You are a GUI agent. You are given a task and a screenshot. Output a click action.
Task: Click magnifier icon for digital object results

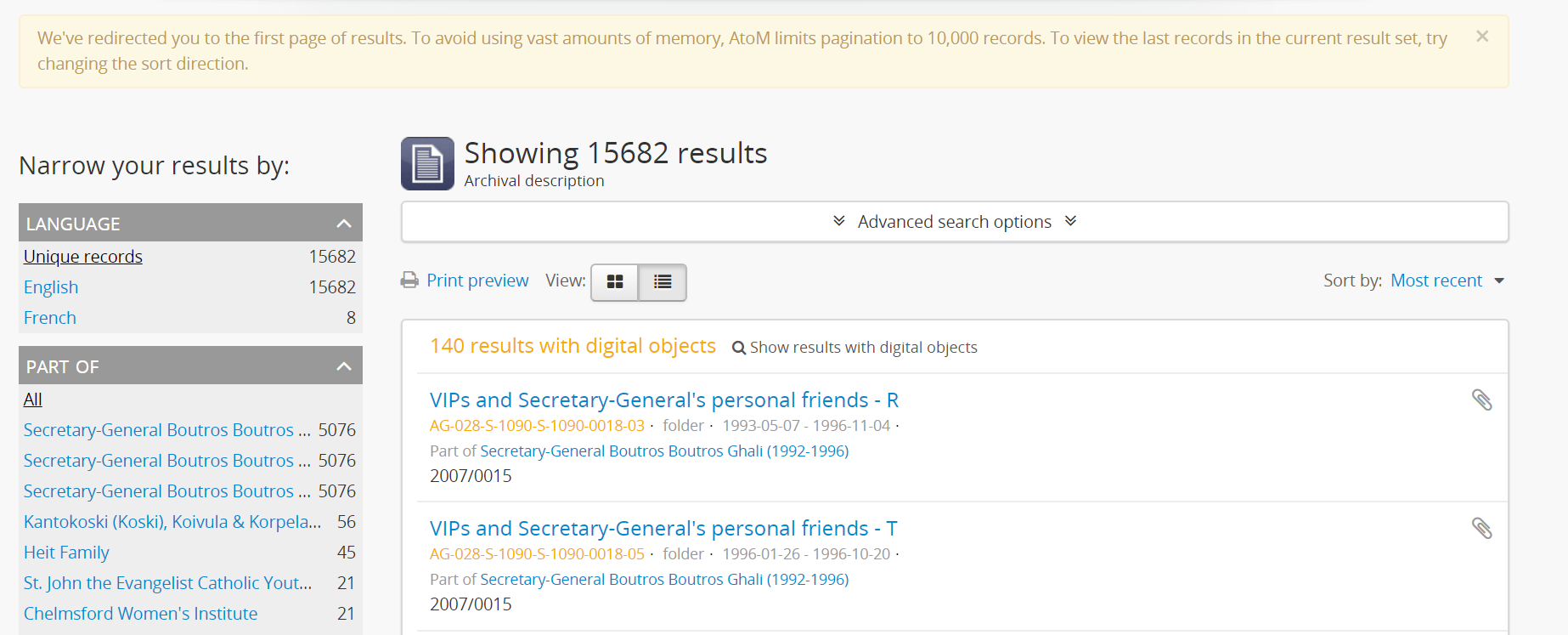point(739,348)
